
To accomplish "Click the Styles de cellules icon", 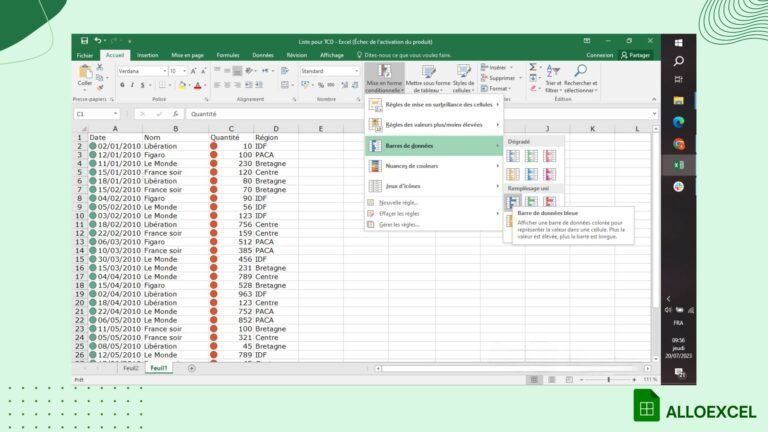I will coord(464,72).
